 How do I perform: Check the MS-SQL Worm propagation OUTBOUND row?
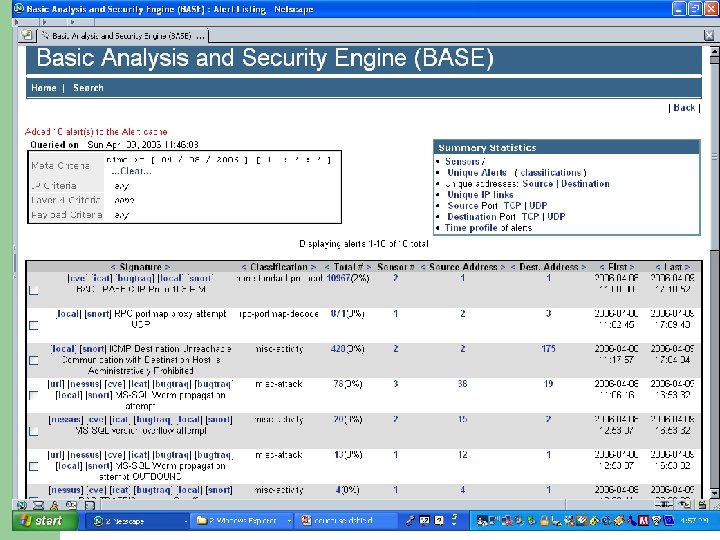pyautogui.click(x=34, y=466)
